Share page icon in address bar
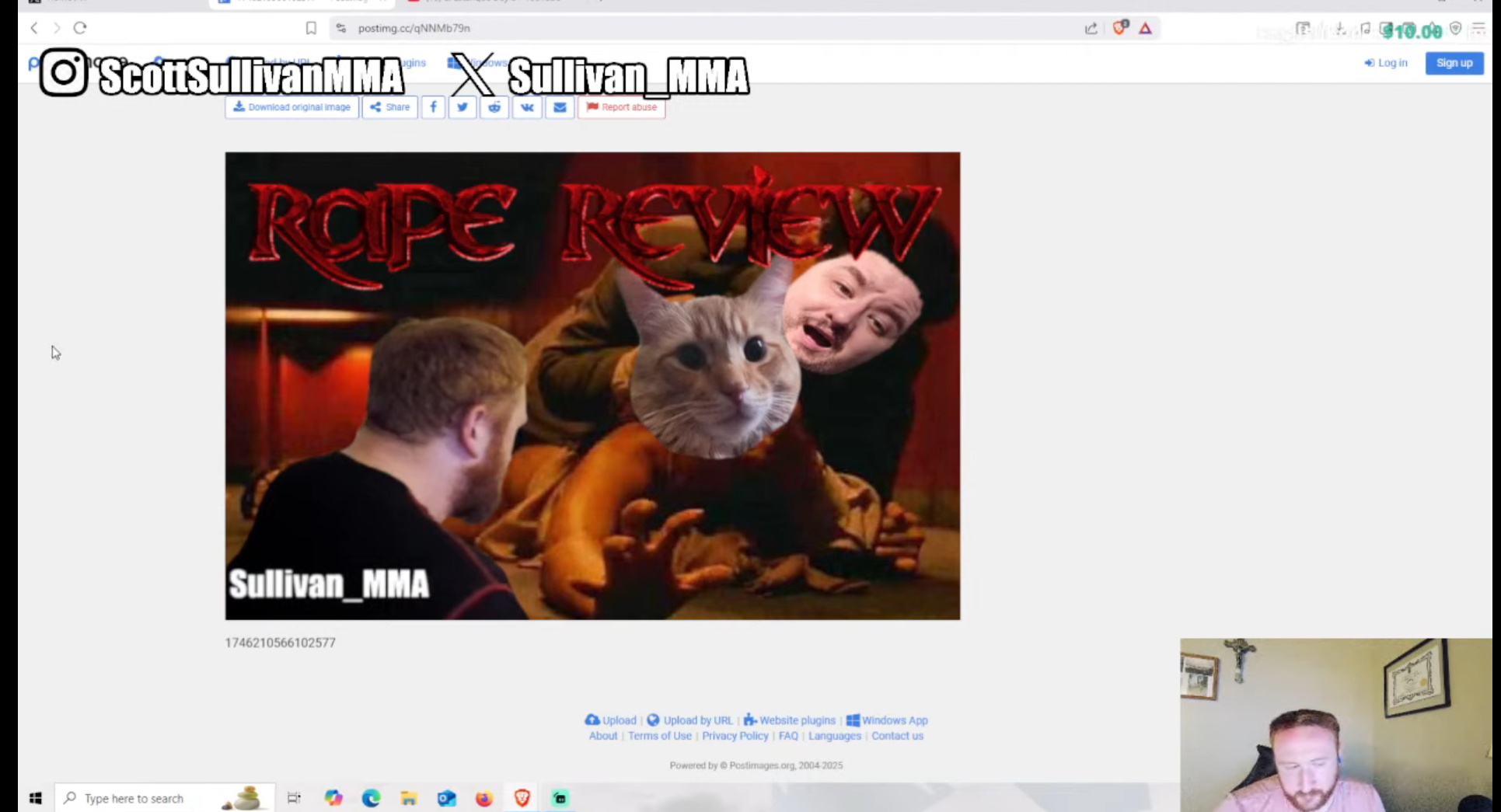 coord(1091,28)
